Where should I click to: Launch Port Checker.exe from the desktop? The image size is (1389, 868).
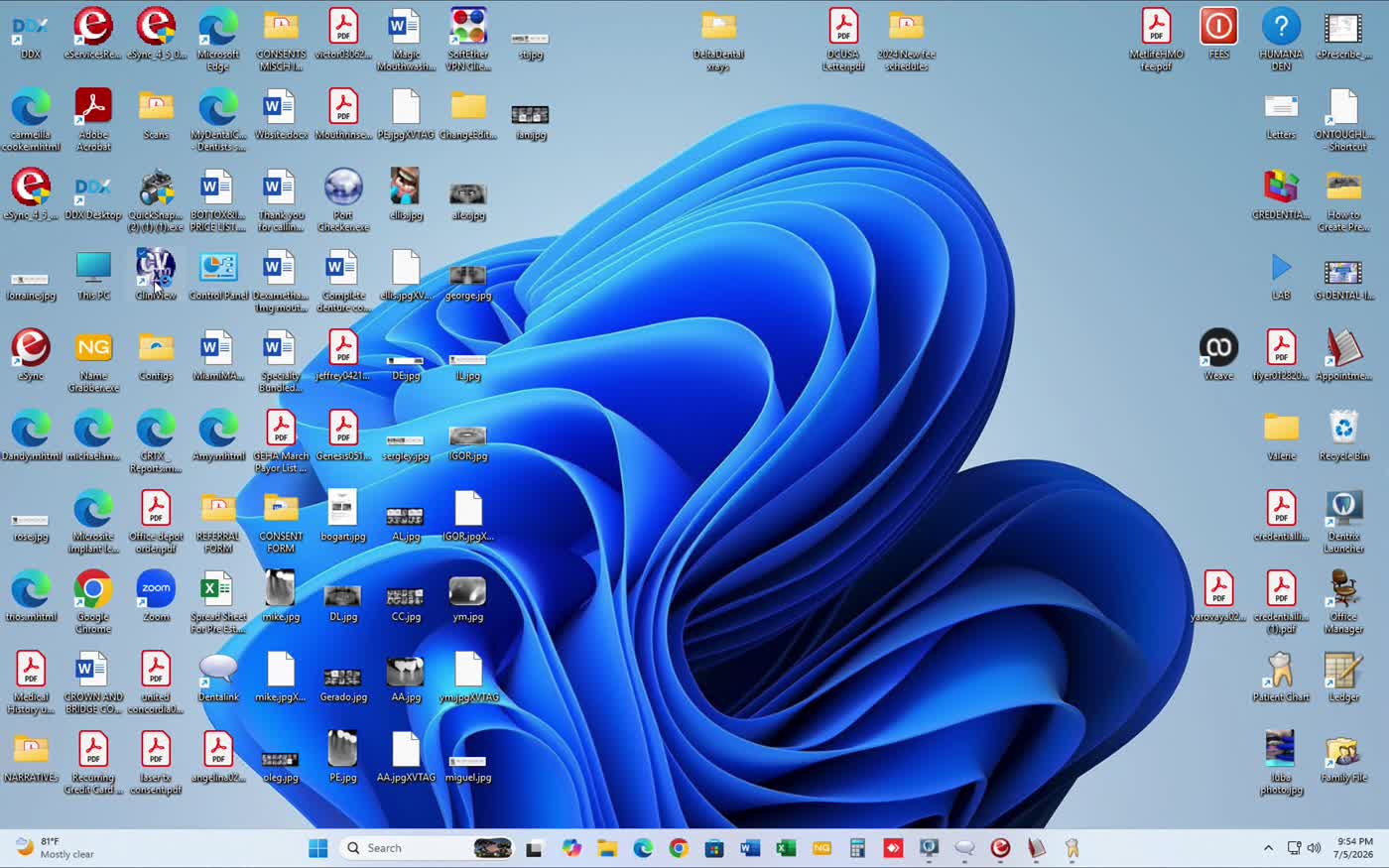pyautogui.click(x=343, y=200)
